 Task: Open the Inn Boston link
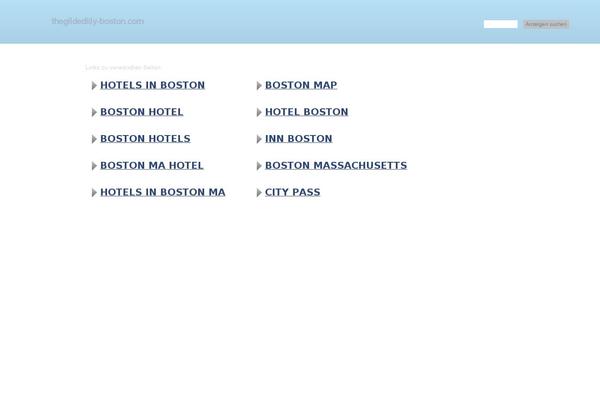point(298,139)
